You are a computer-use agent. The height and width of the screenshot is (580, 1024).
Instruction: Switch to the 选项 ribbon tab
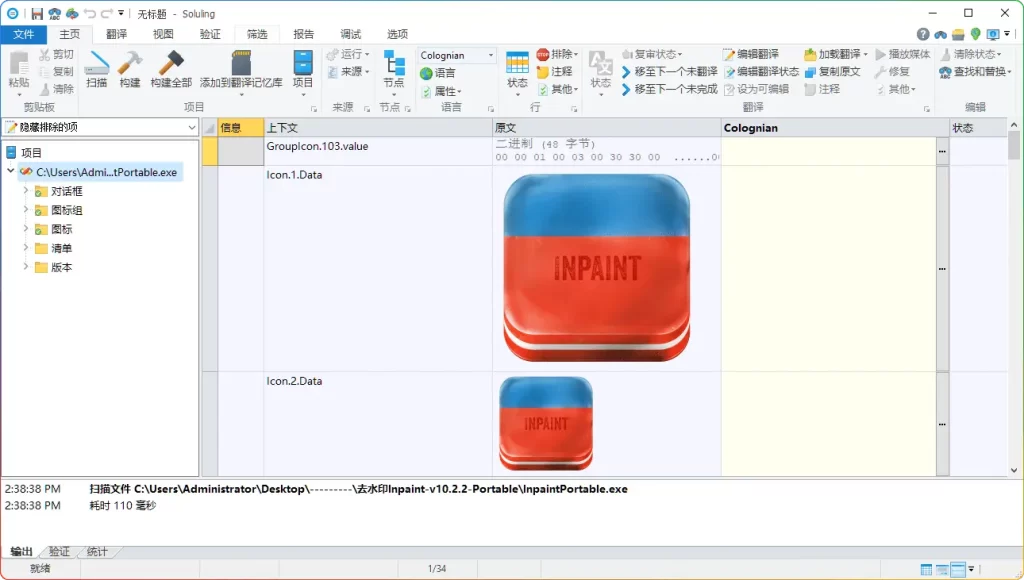397,34
